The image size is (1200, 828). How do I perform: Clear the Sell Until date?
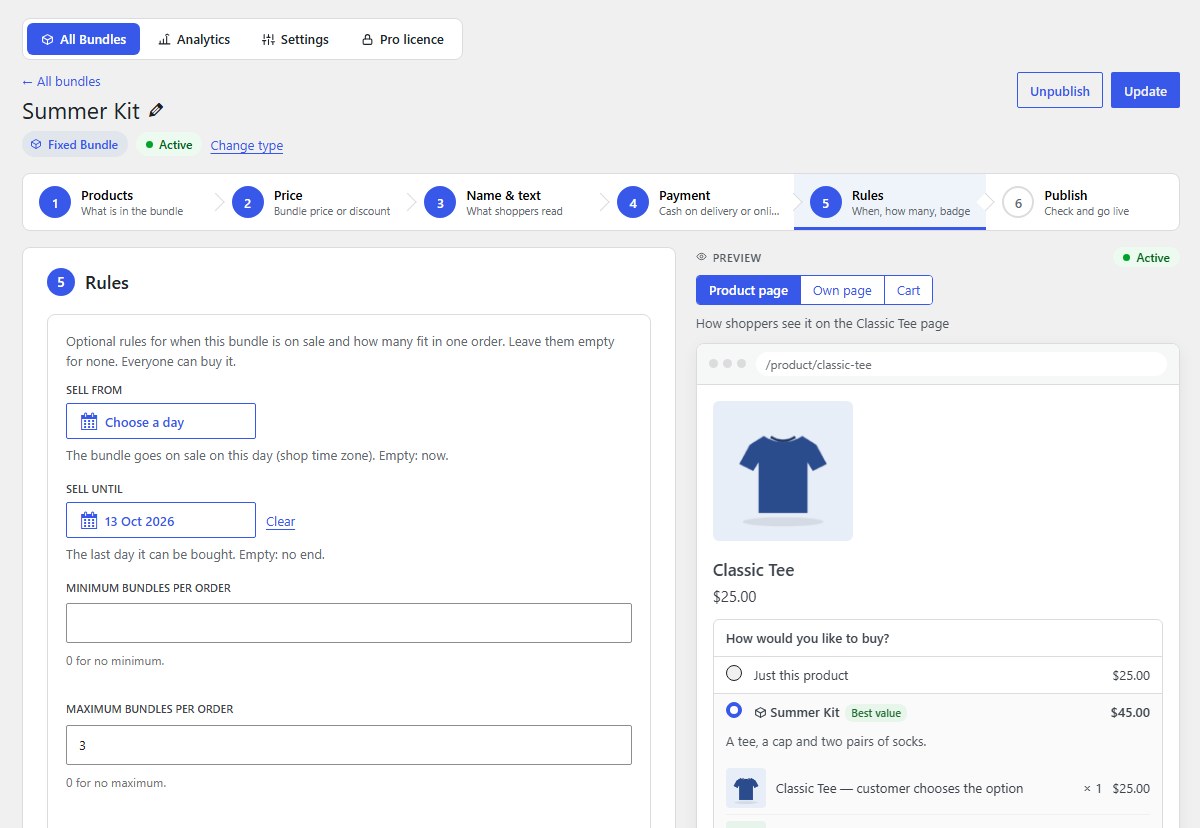(x=280, y=521)
